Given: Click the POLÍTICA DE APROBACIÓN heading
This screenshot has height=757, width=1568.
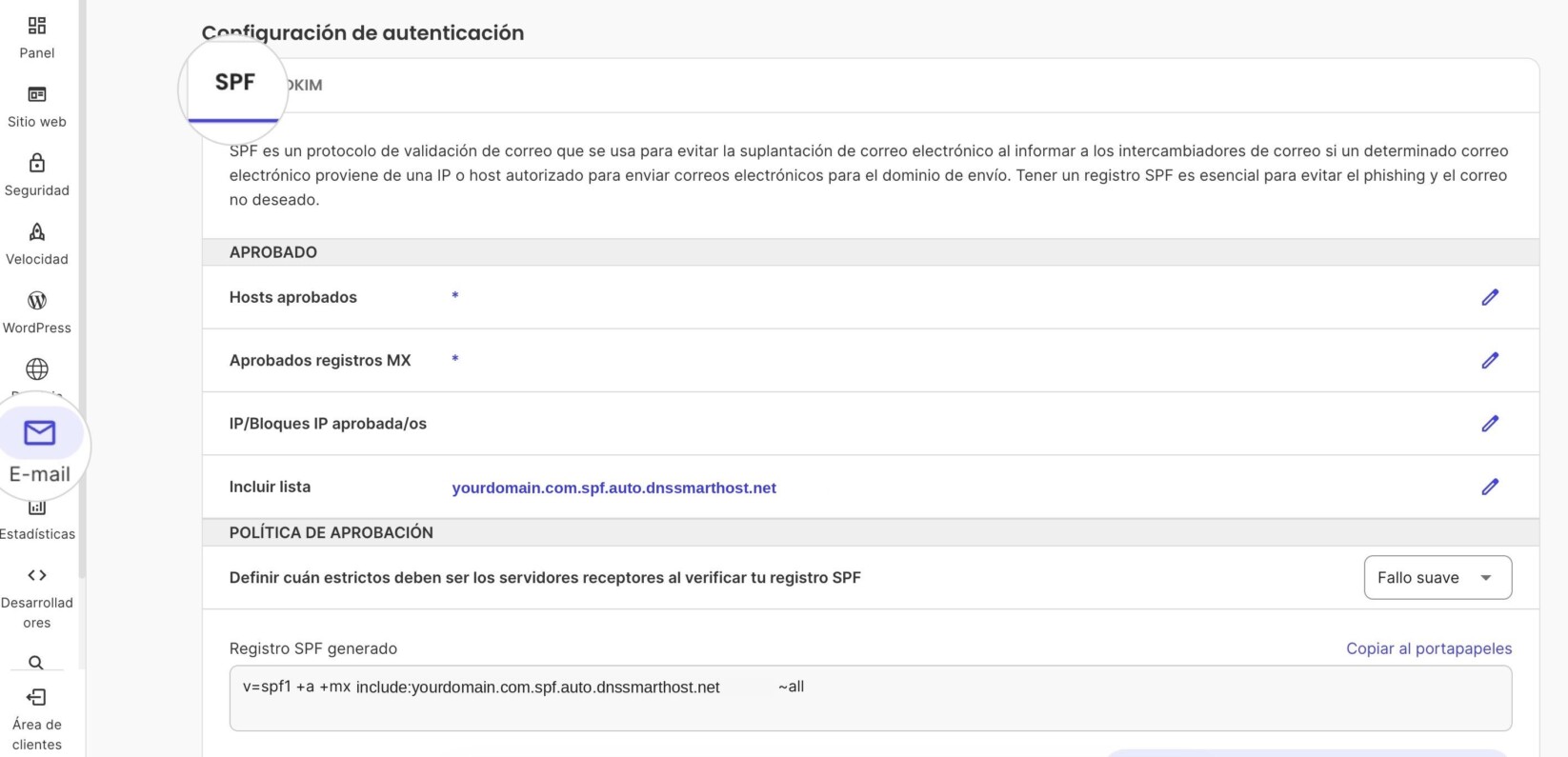Looking at the screenshot, I should (331, 532).
